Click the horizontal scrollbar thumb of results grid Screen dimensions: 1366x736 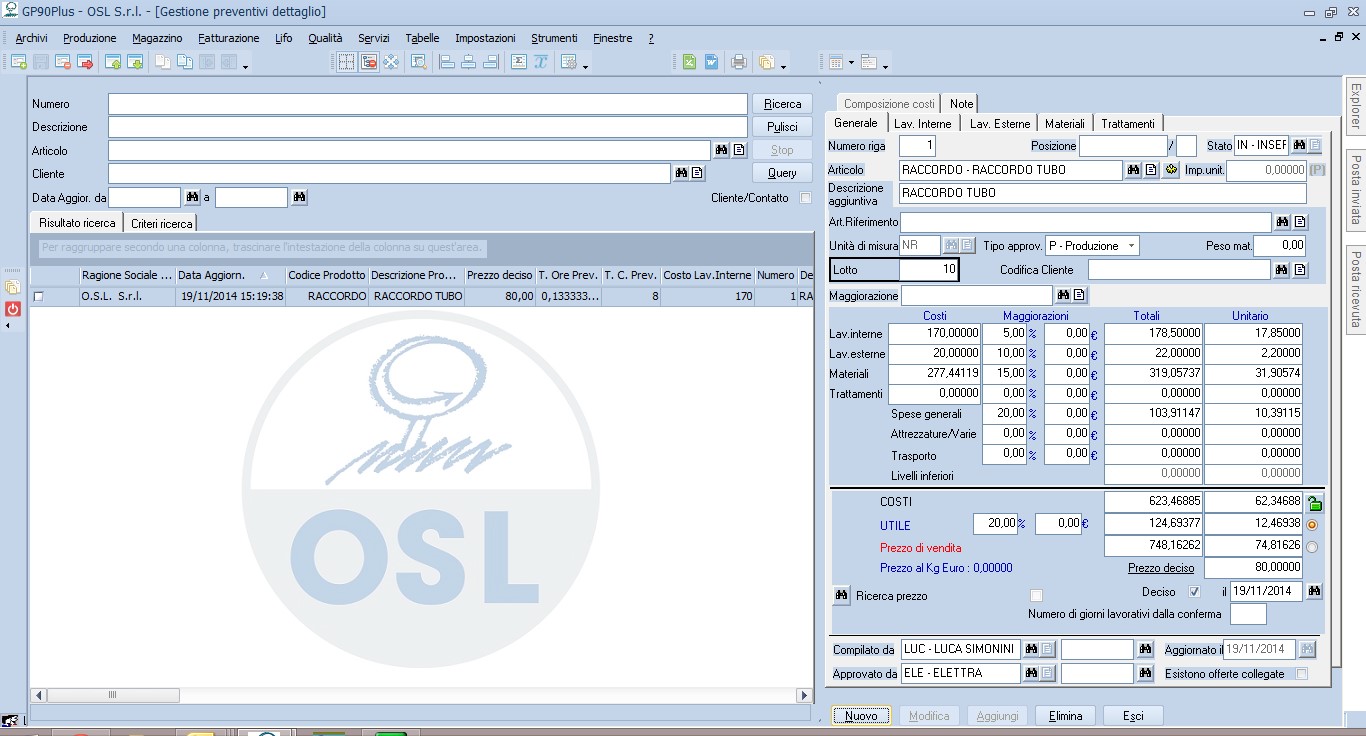tap(113, 695)
